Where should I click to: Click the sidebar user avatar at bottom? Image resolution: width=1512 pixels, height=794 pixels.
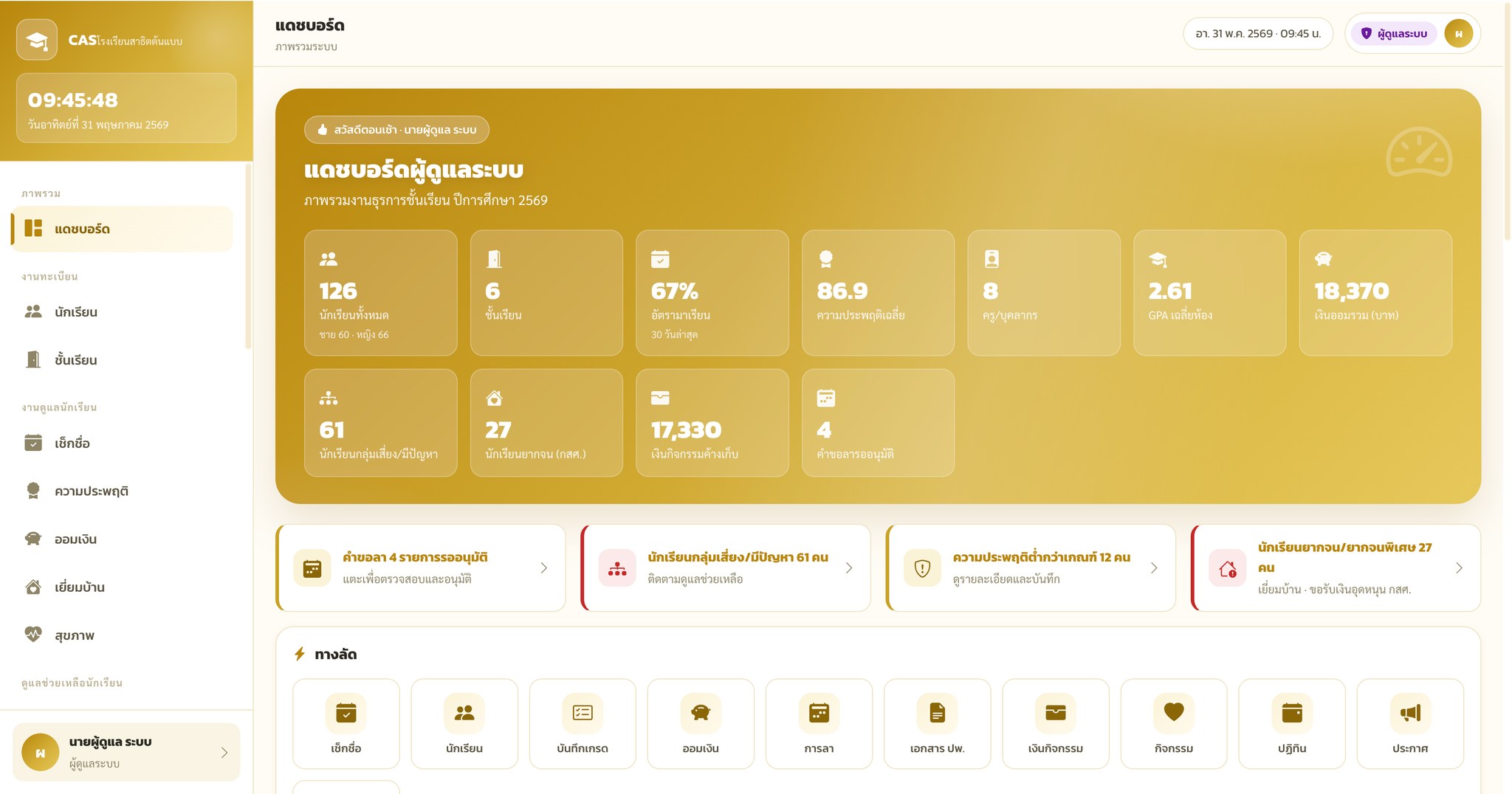(41, 753)
